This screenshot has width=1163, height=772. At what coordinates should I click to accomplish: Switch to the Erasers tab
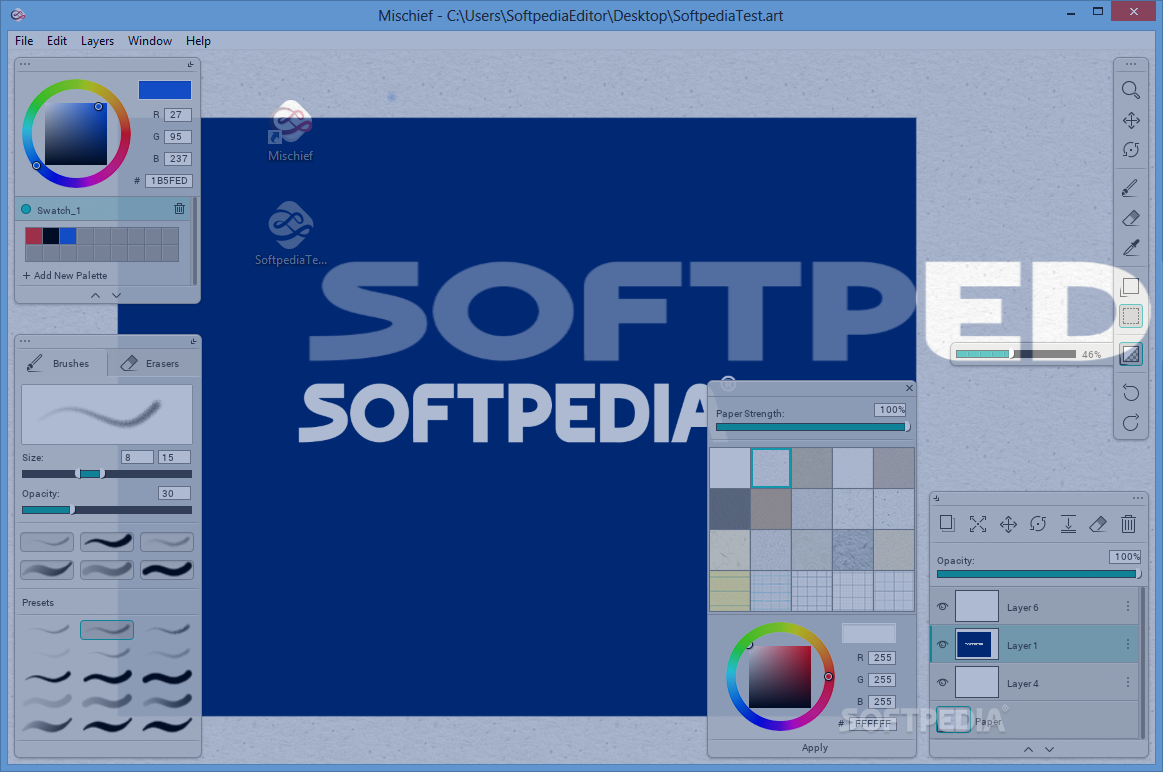click(x=153, y=363)
